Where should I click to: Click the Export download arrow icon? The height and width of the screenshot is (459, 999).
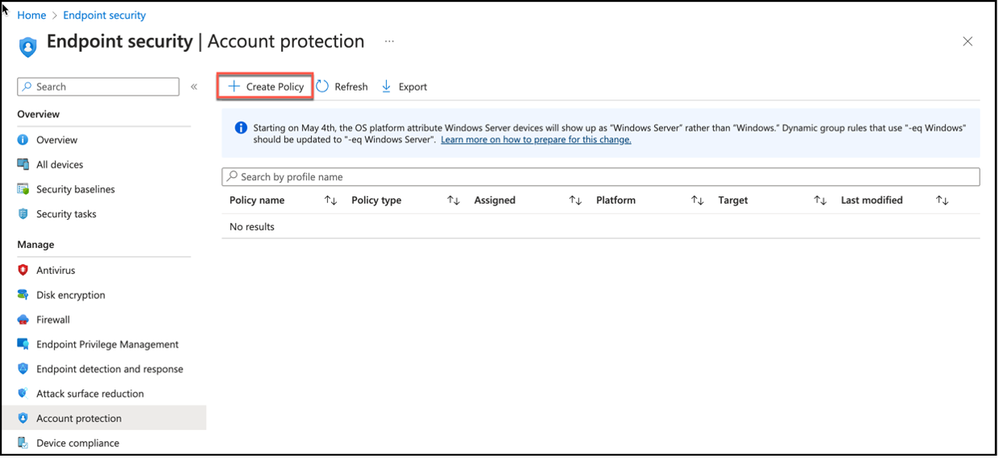coord(386,87)
